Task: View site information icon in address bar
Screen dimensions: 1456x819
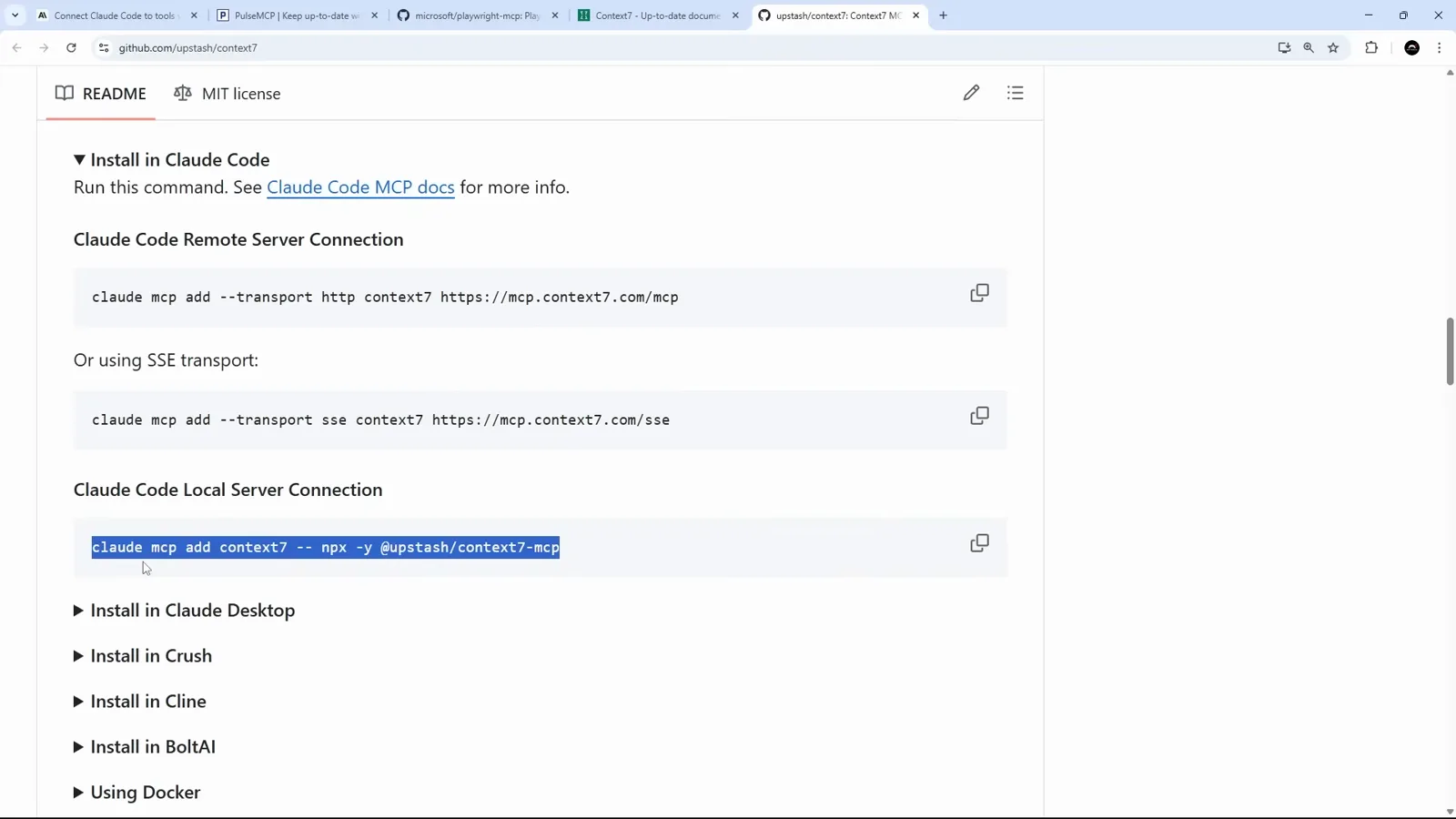Action: coord(104,47)
